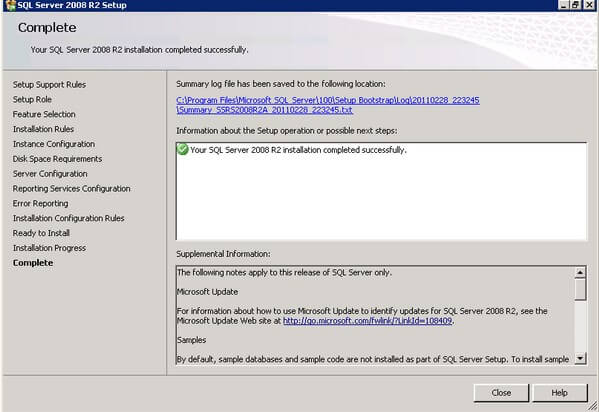
Task: Open the Help button
Action: point(560,393)
